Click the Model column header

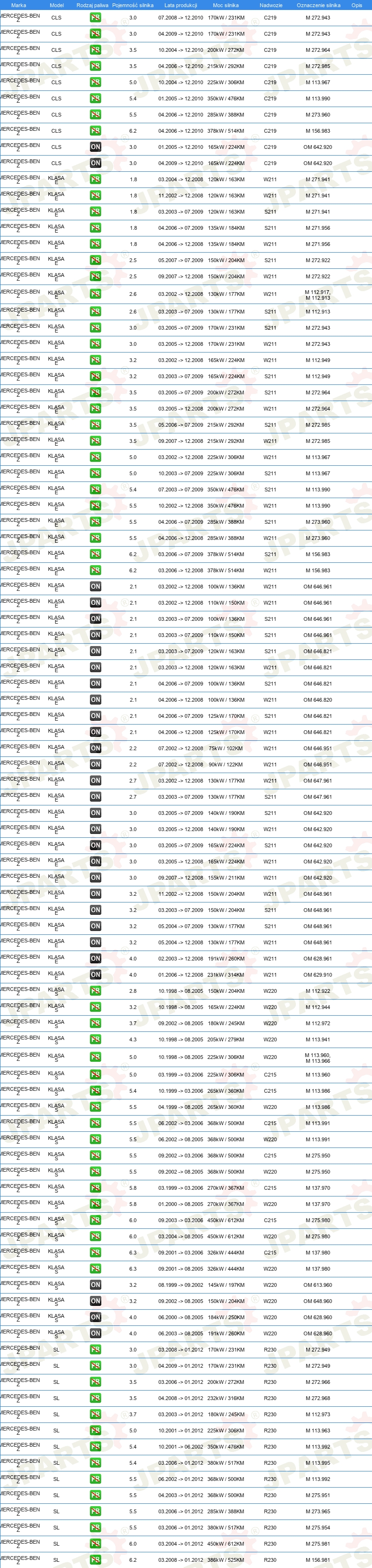pyautogui.click(x=57, y=5)
